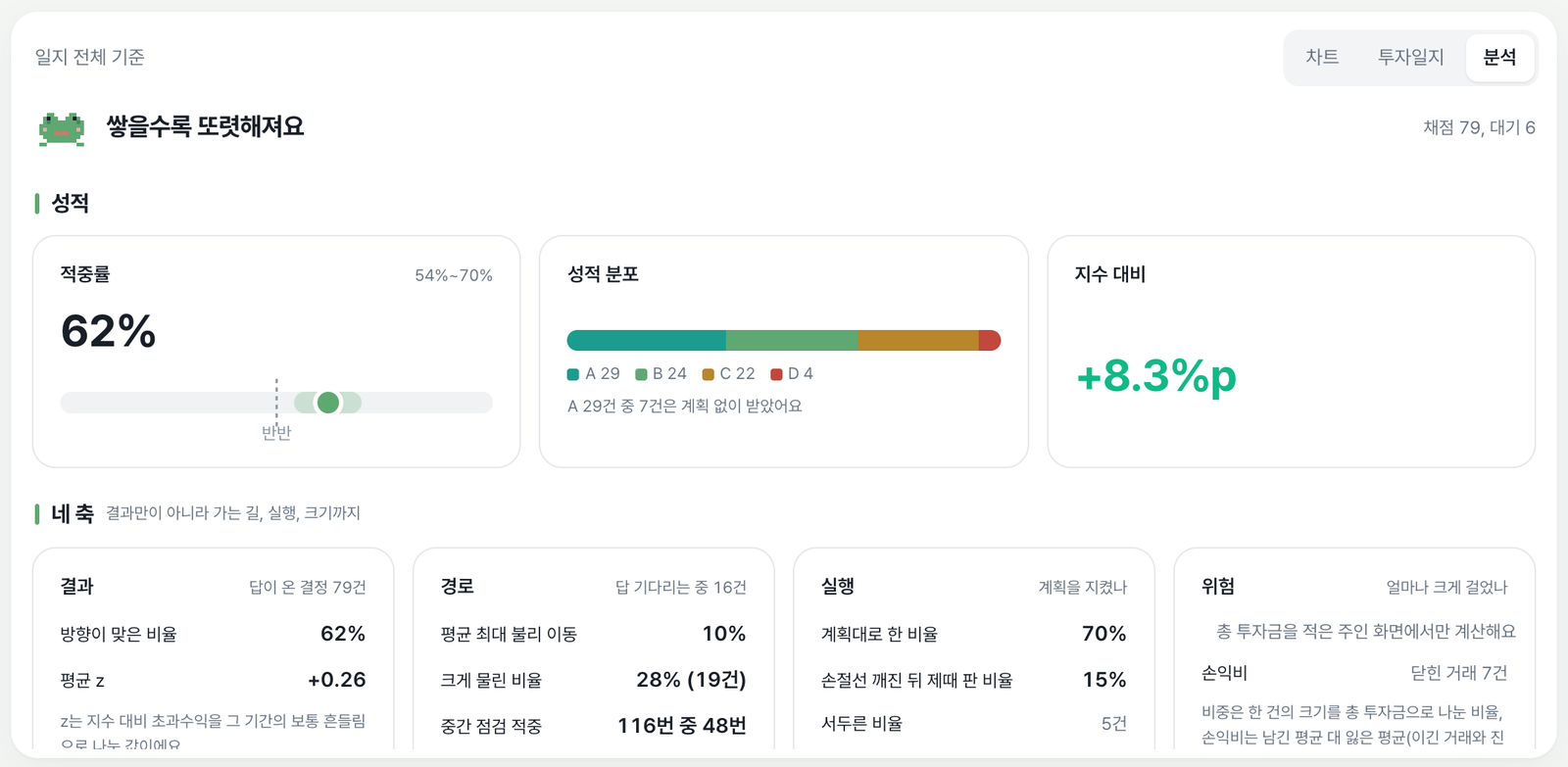
Task: Open the 투자일지 tab
Action: click(x=1410, y=58)
